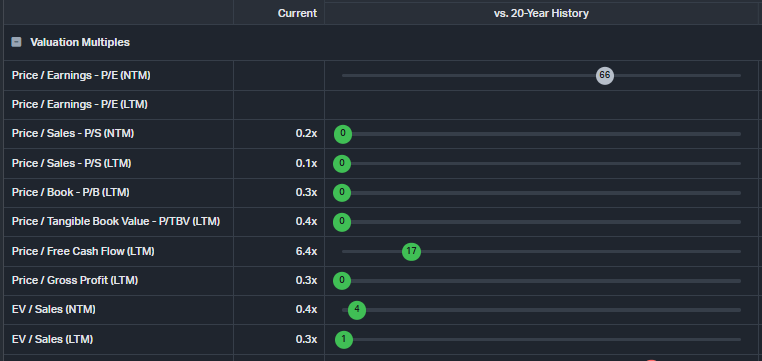Click the 0.4x value for P/TBV (LTM)

(x=306, y=222)
